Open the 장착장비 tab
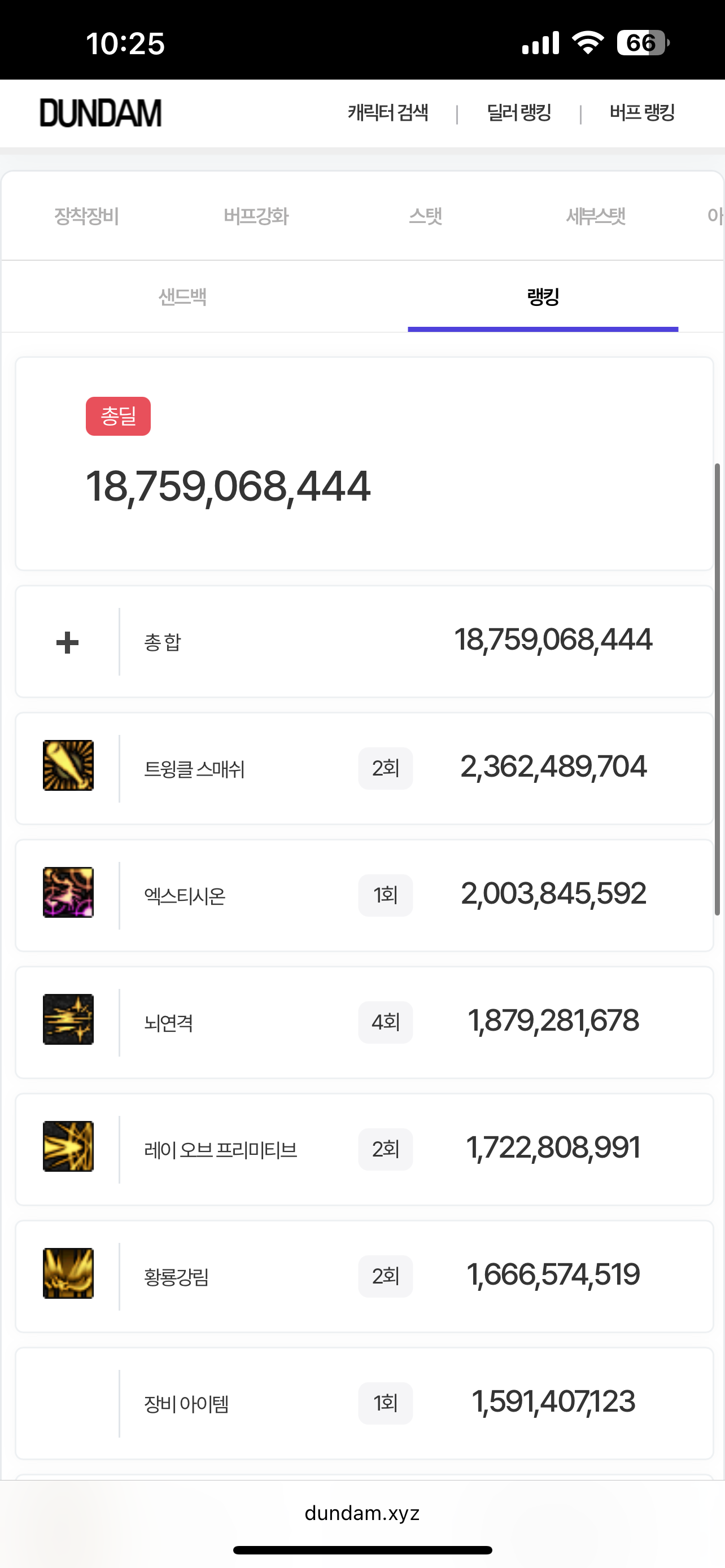Viewport: 725px width, 1568px height. [x=86, y=216]
